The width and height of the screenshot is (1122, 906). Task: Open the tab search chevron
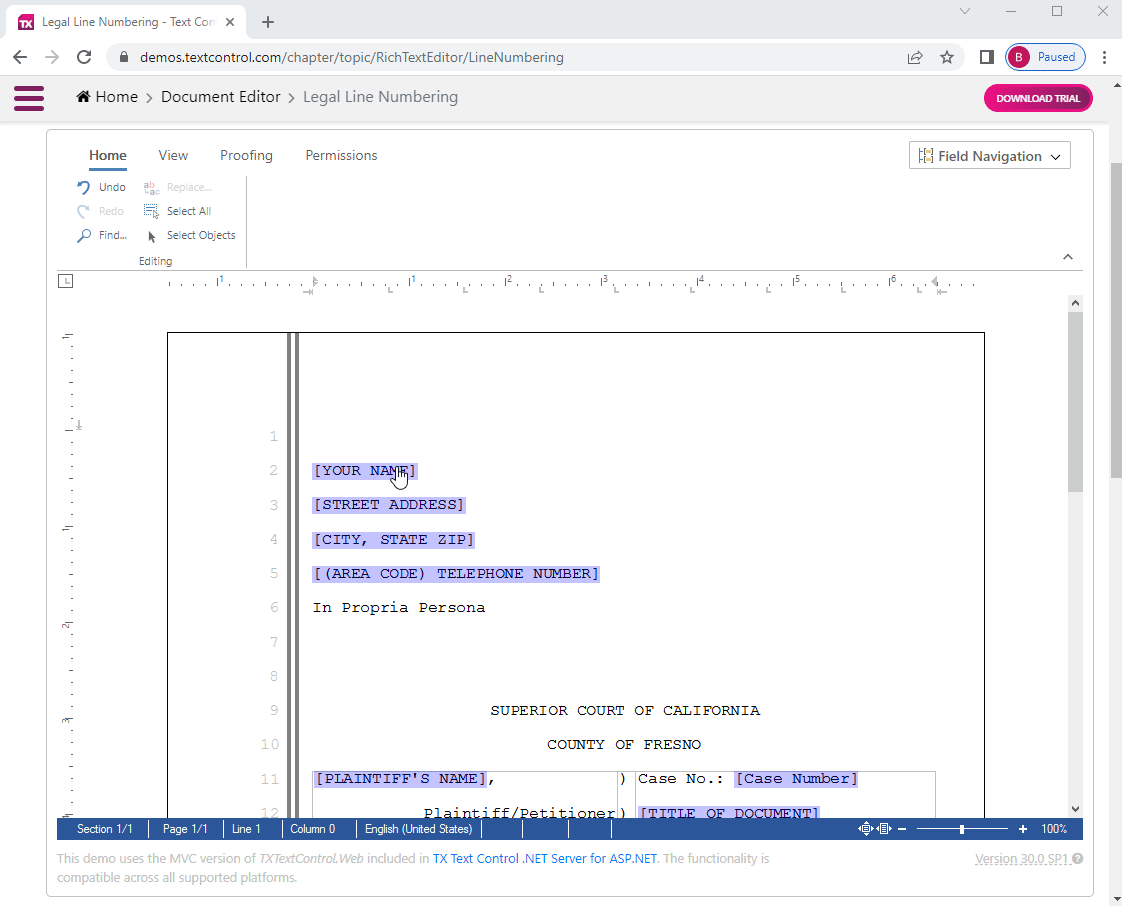[965, 11]
